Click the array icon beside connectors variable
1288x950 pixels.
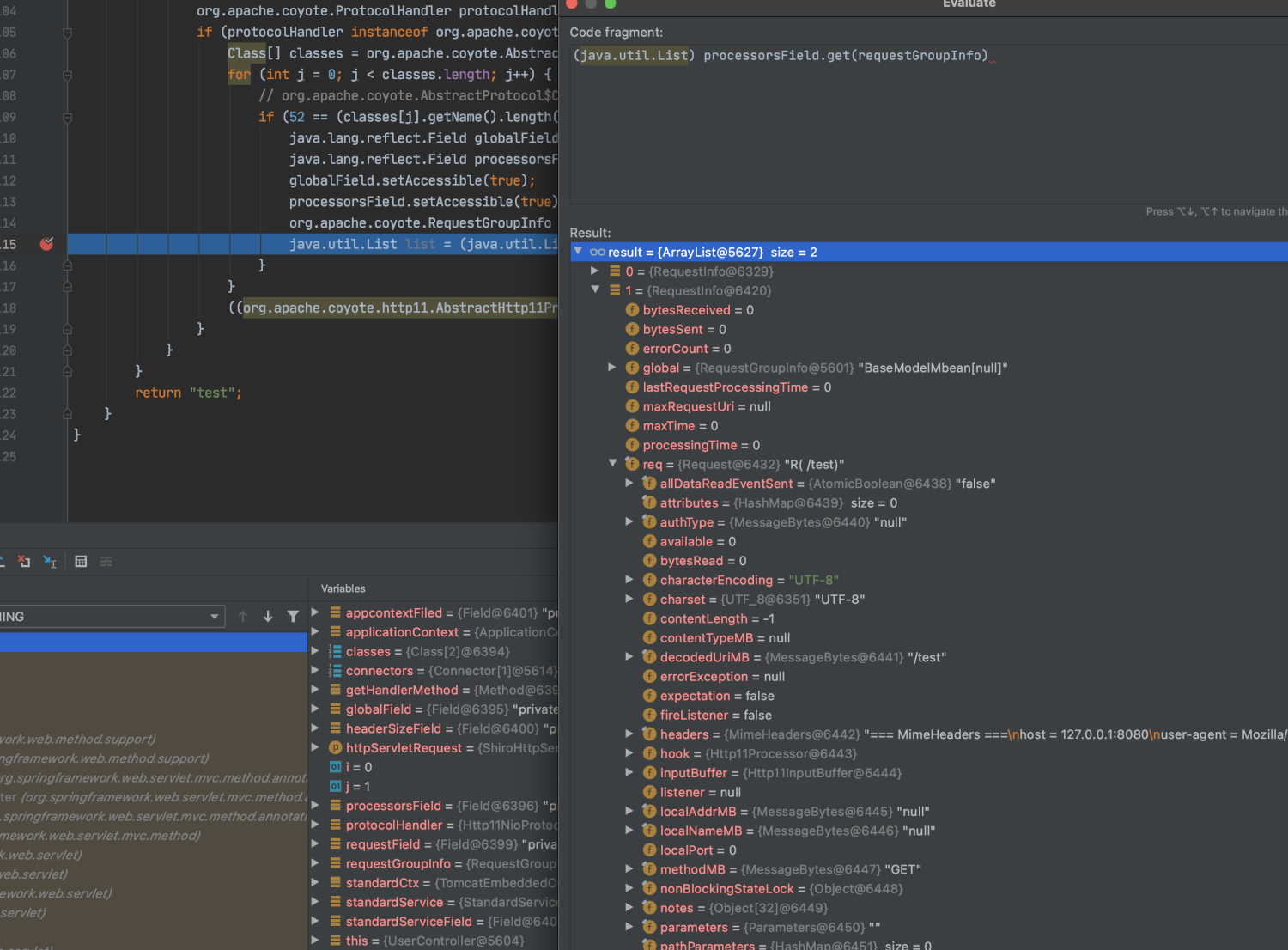pyautogui.click(x=336, y=671)
